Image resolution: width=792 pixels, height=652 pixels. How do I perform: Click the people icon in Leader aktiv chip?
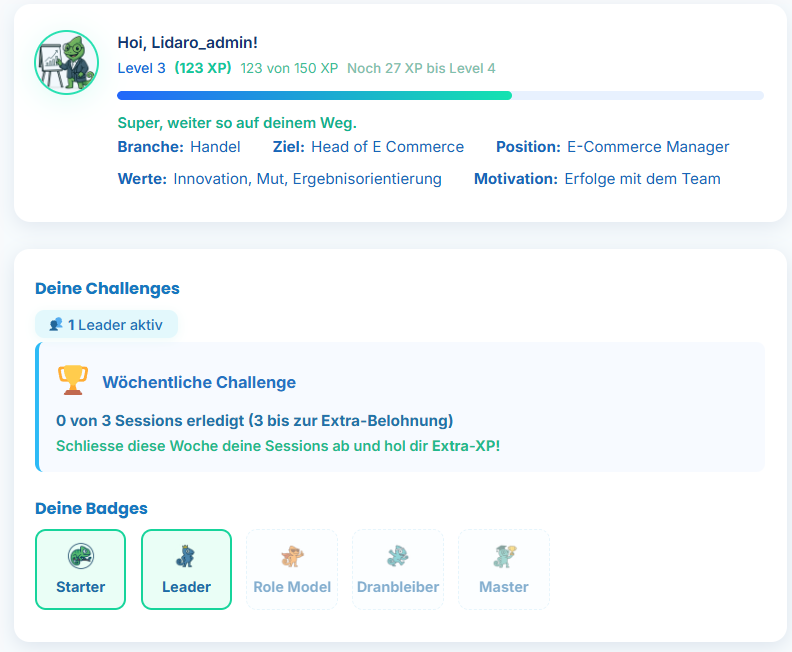click(x=56, y=324)
